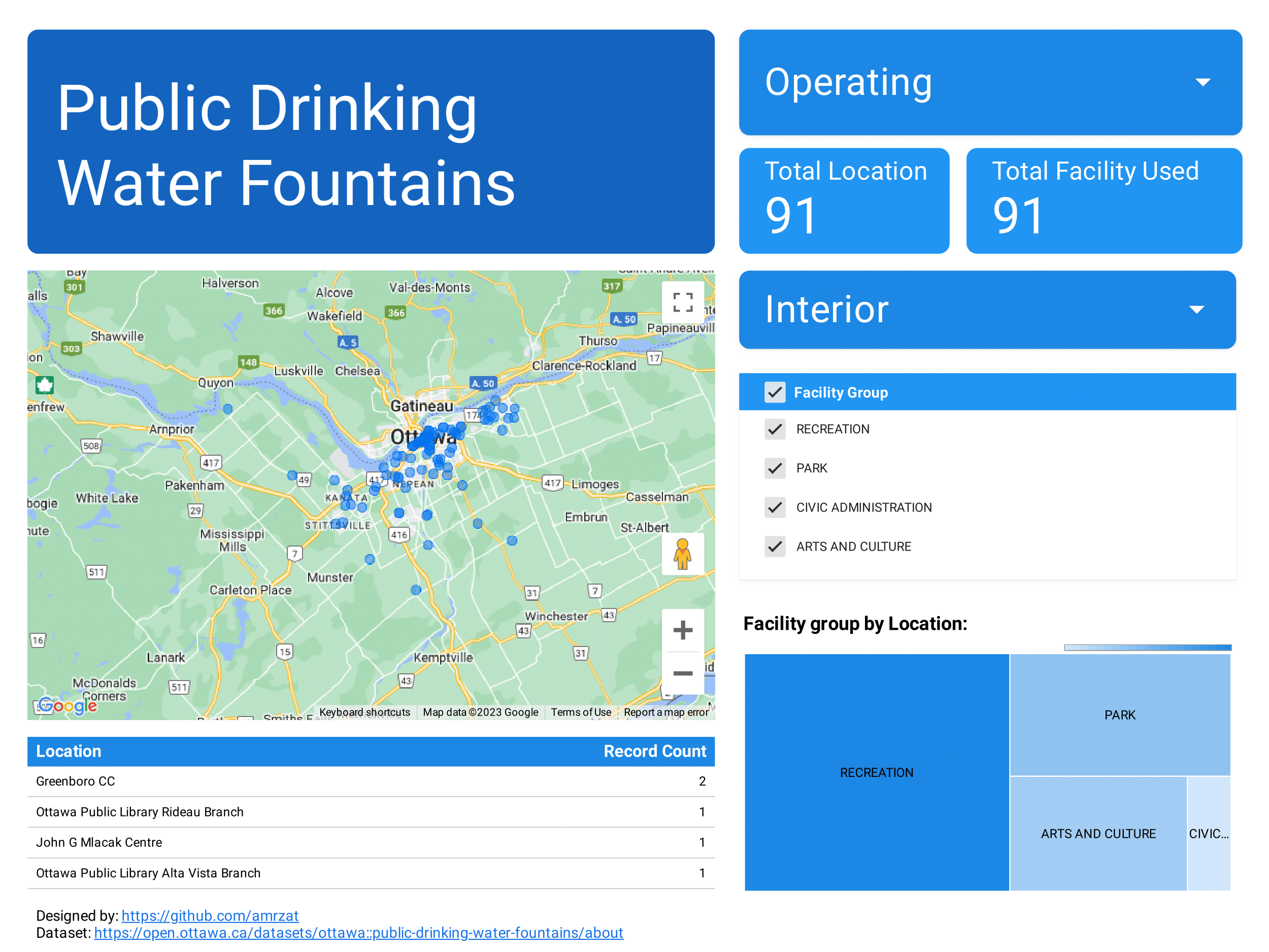Open Keyboard shortcuts from the map footer
This screenshot has width=1269, height=952.
(365, 711)
